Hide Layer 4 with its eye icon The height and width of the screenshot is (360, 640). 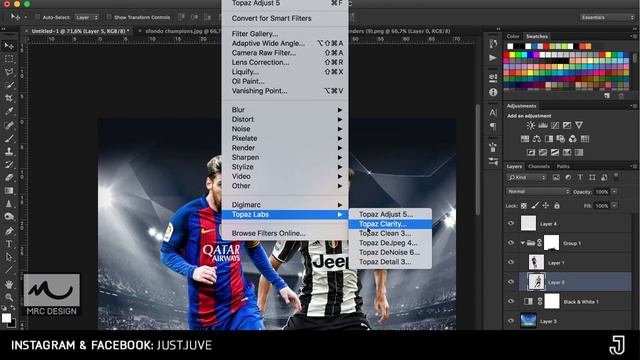[x=511, y=223]
